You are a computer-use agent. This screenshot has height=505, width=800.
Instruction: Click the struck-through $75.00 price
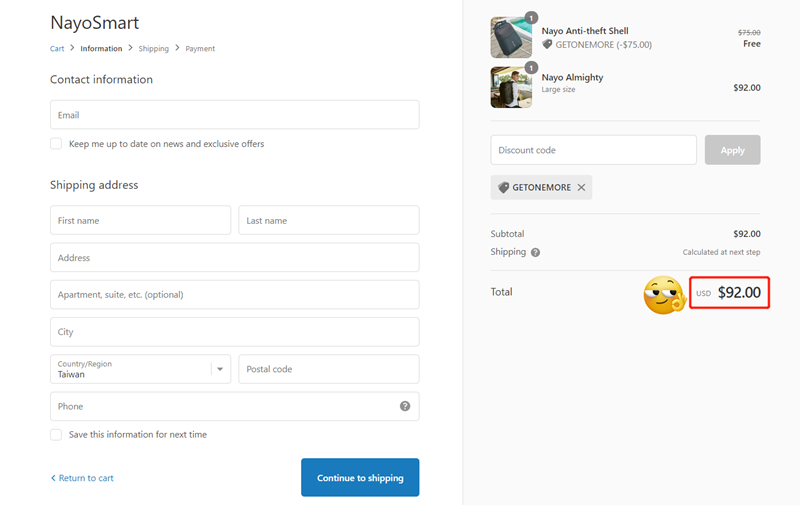point(749,32)
